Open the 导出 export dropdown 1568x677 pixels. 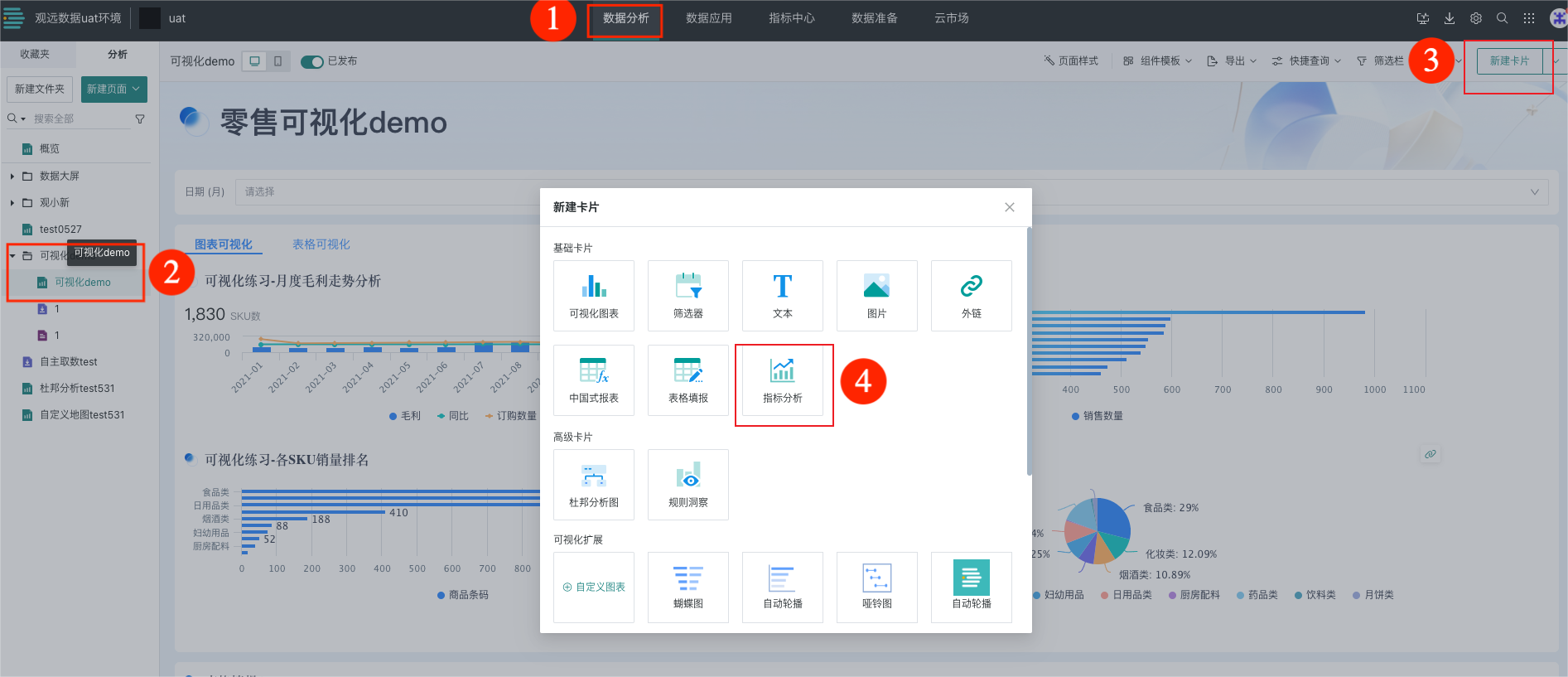[x=1232, y=61]
